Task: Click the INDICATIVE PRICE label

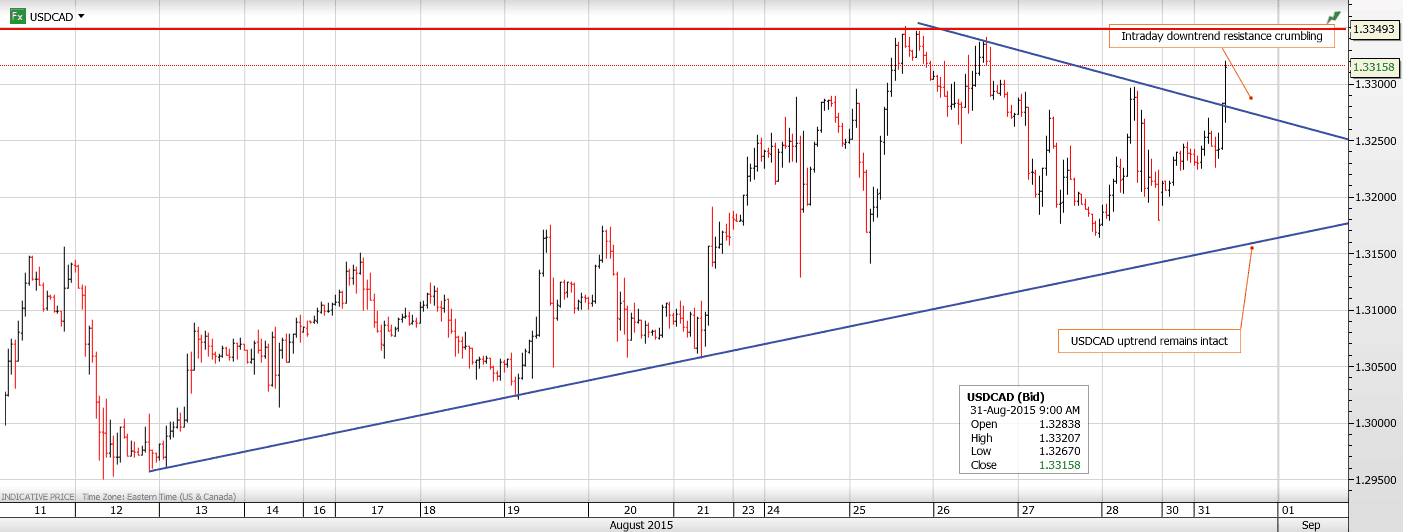Action: pos(38,497)
